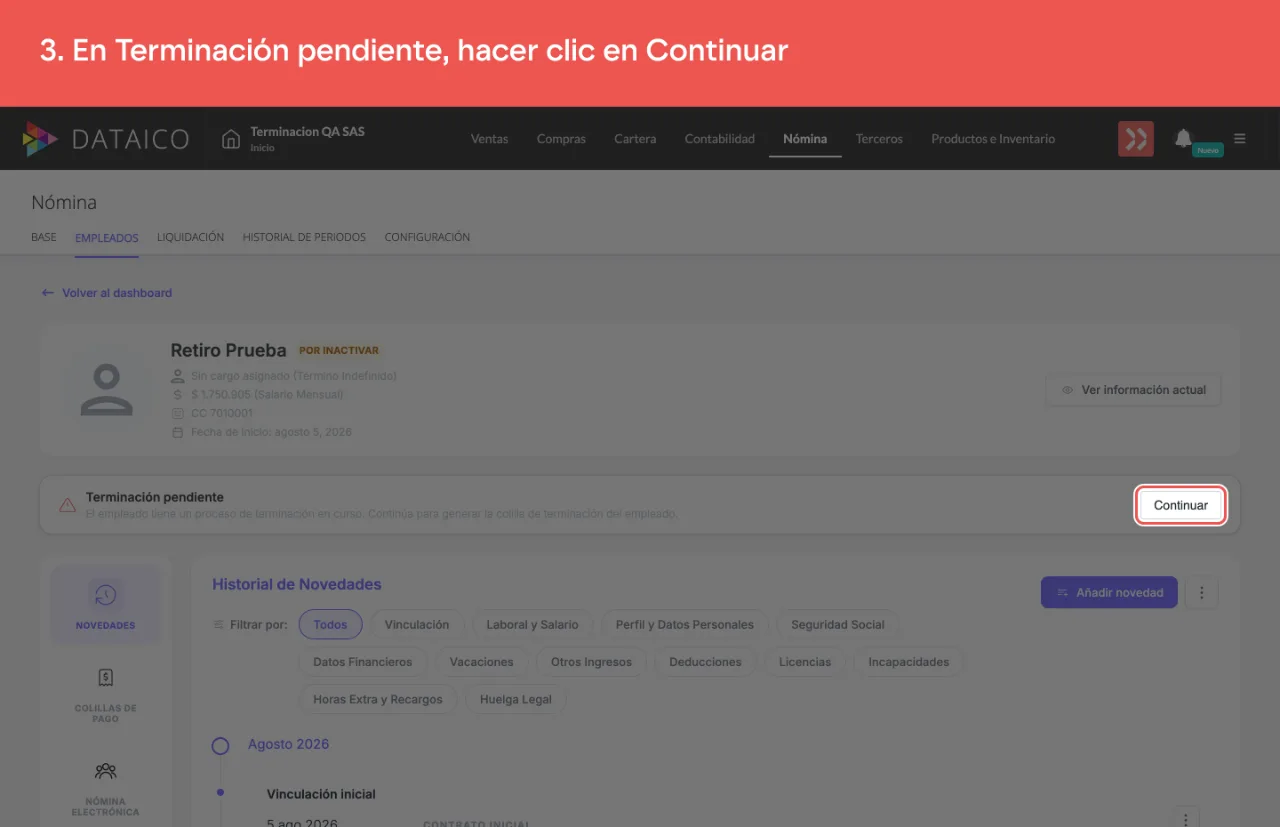Open Nómina Electrónica in sidebar

[105, 789]
